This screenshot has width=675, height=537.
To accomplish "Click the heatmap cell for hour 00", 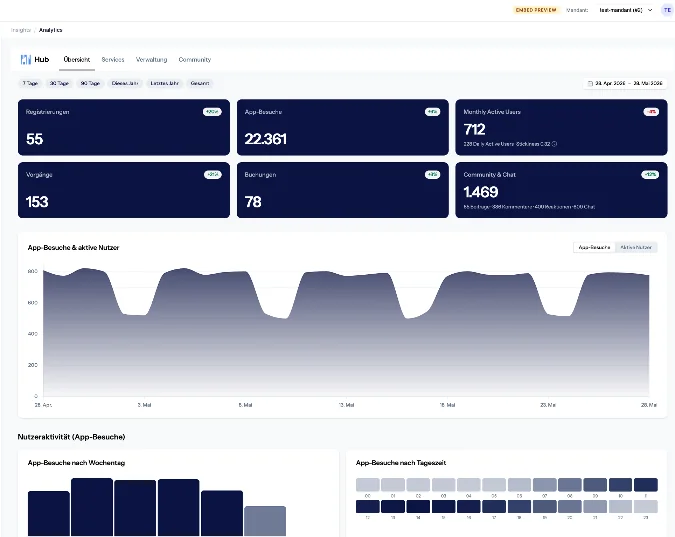I will (x=368, y=484).
